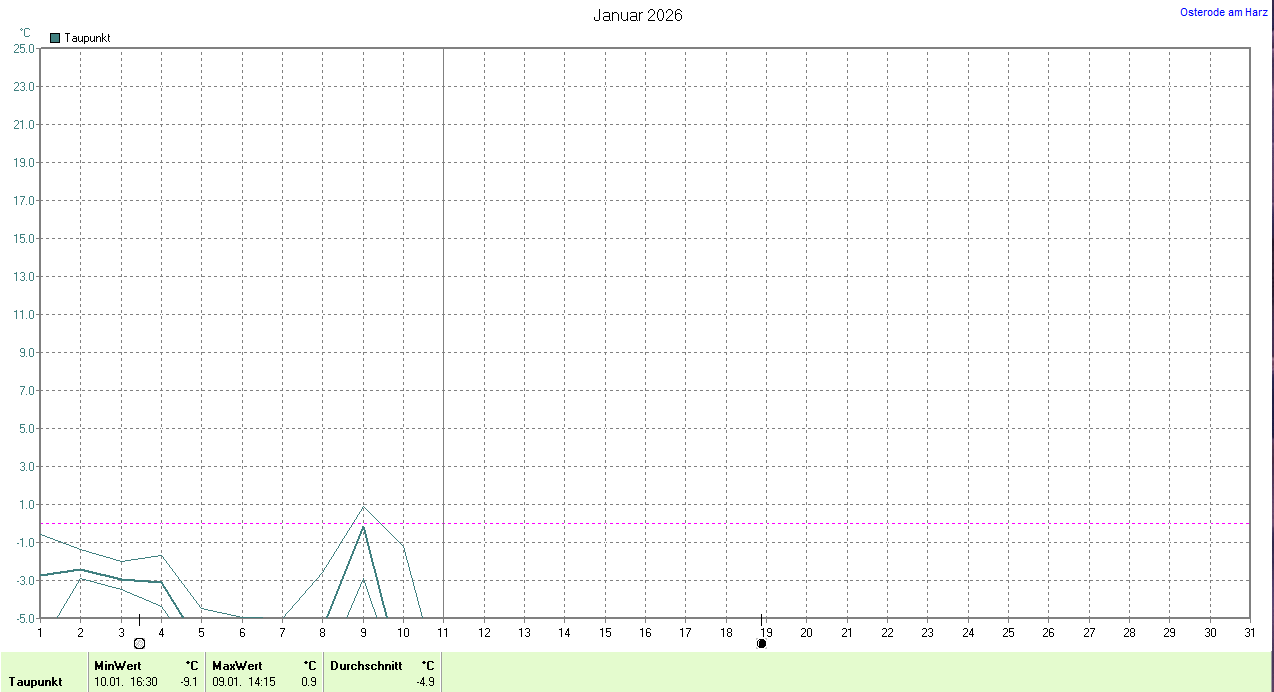The height and width of the screenshot is (692, 1274).
Task: Click the Taupunkt row label in table
Action: coord(36,682)
